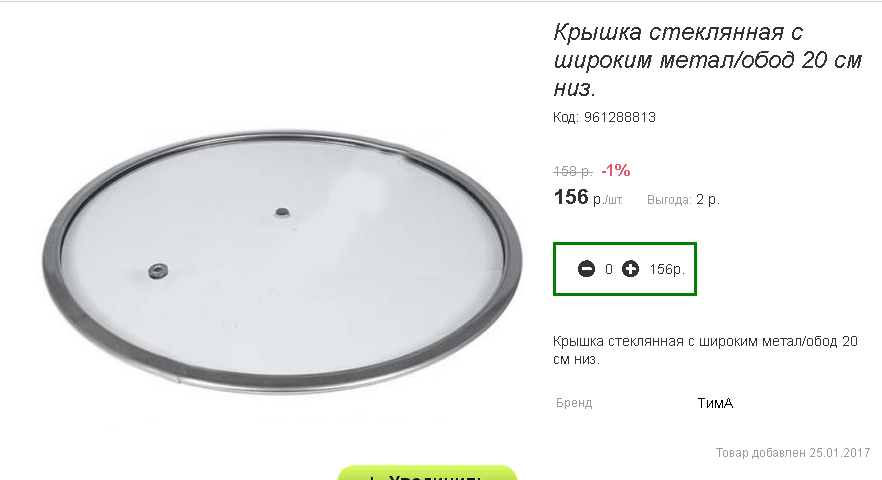882x480 pixels.
Task: Click the center knob hole on lid image
Action: click(282, 213)
